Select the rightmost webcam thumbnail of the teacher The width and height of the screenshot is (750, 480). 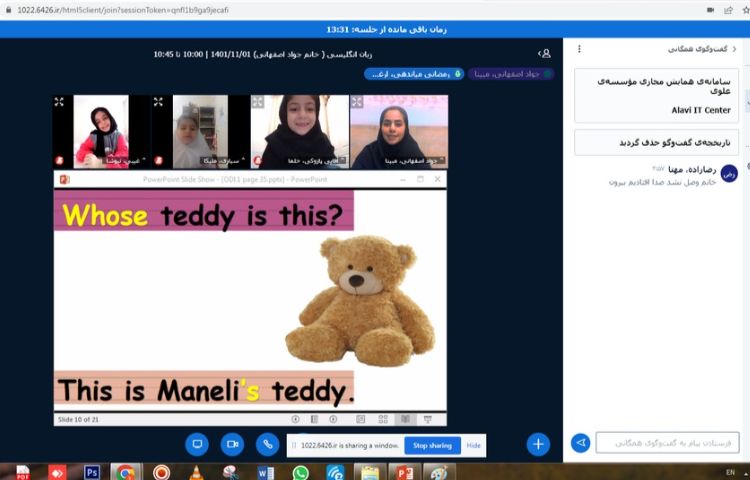[x=398, y=132]
